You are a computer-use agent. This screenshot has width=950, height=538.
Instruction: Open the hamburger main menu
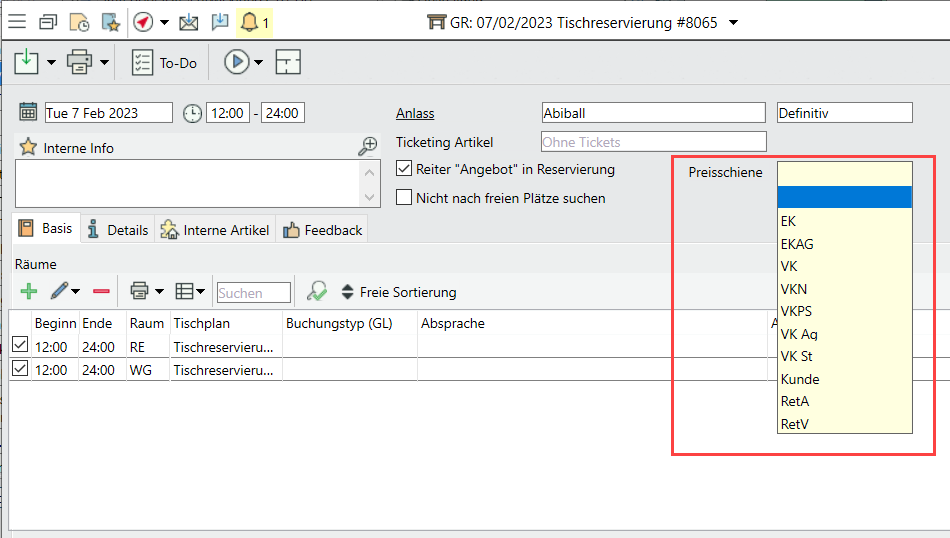coord(17,21)
